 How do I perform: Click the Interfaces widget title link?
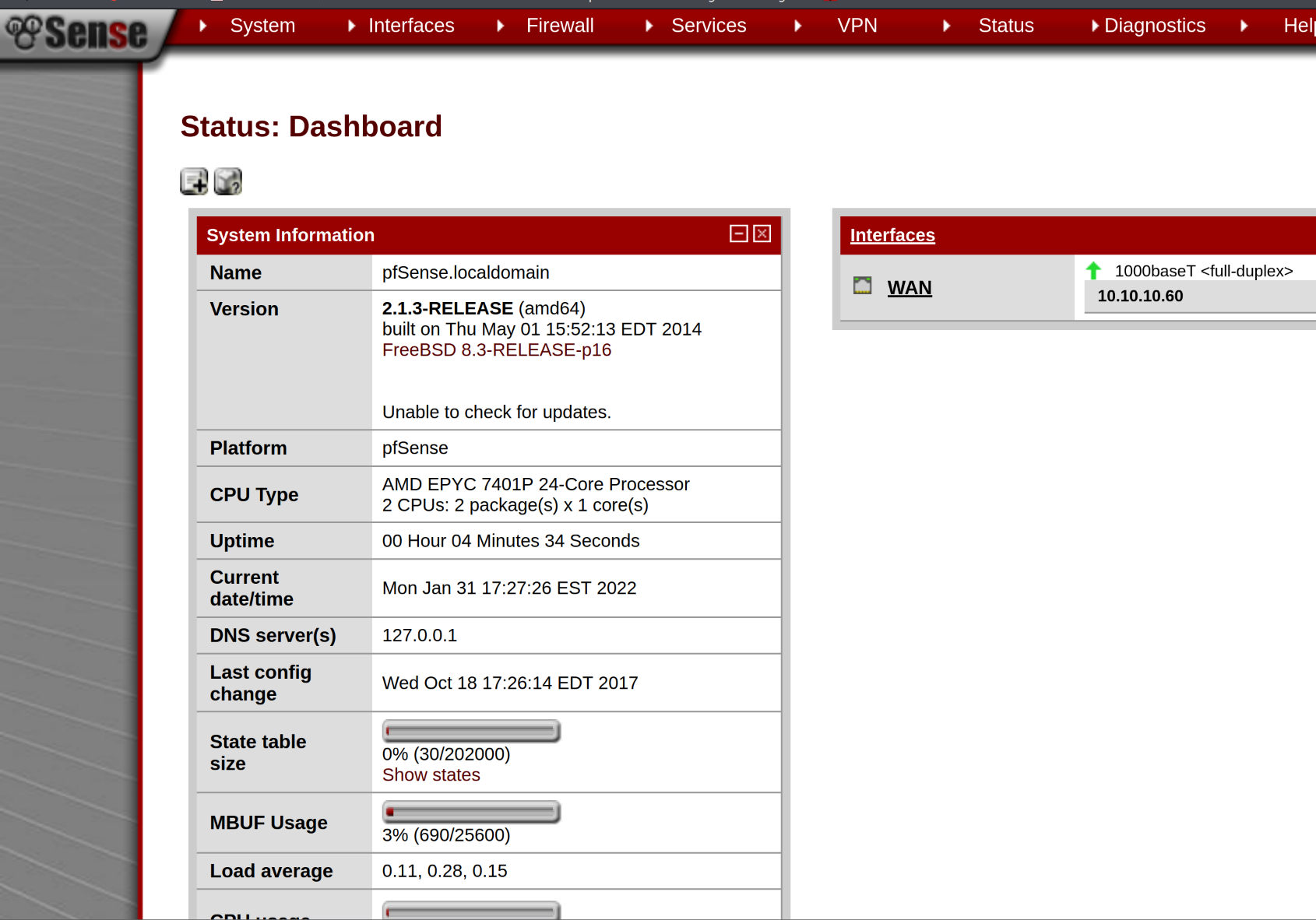[x=892, y=235]
